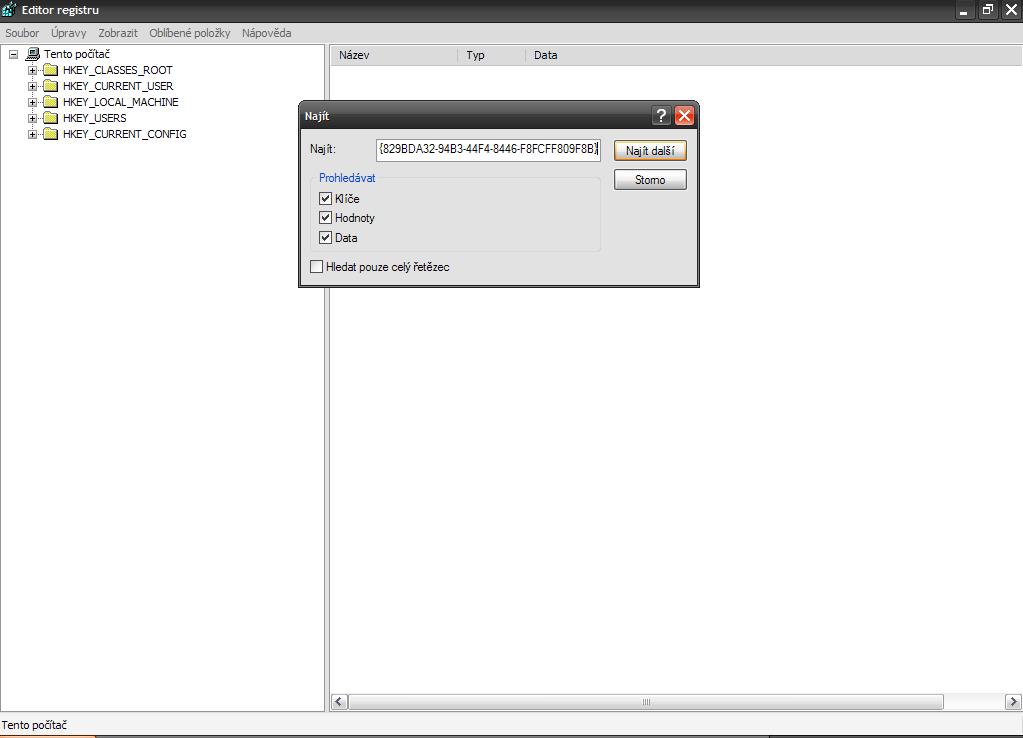Expand the HKEY_CURRENT_CONFIG node
Viewport: 1023px width, 738px height.
(32, 134)
